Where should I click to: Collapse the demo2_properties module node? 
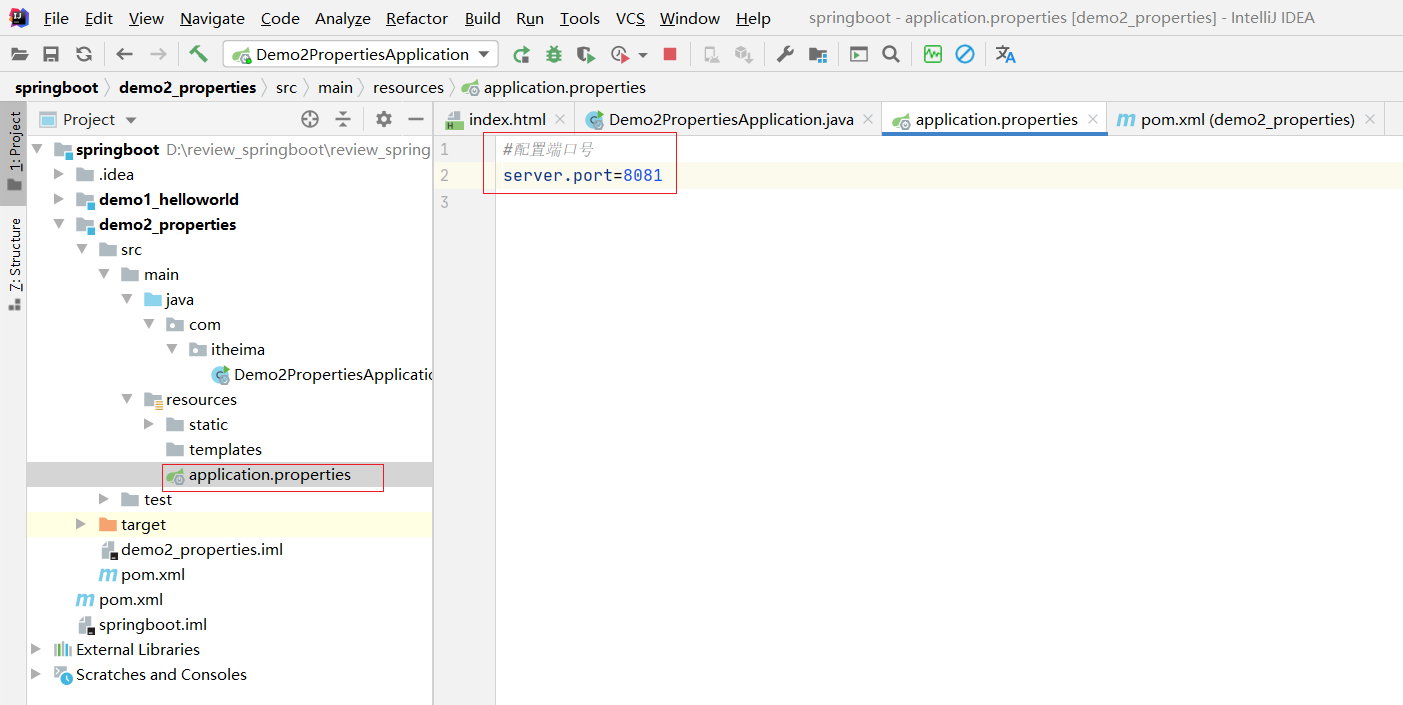[x=59, y=225]
